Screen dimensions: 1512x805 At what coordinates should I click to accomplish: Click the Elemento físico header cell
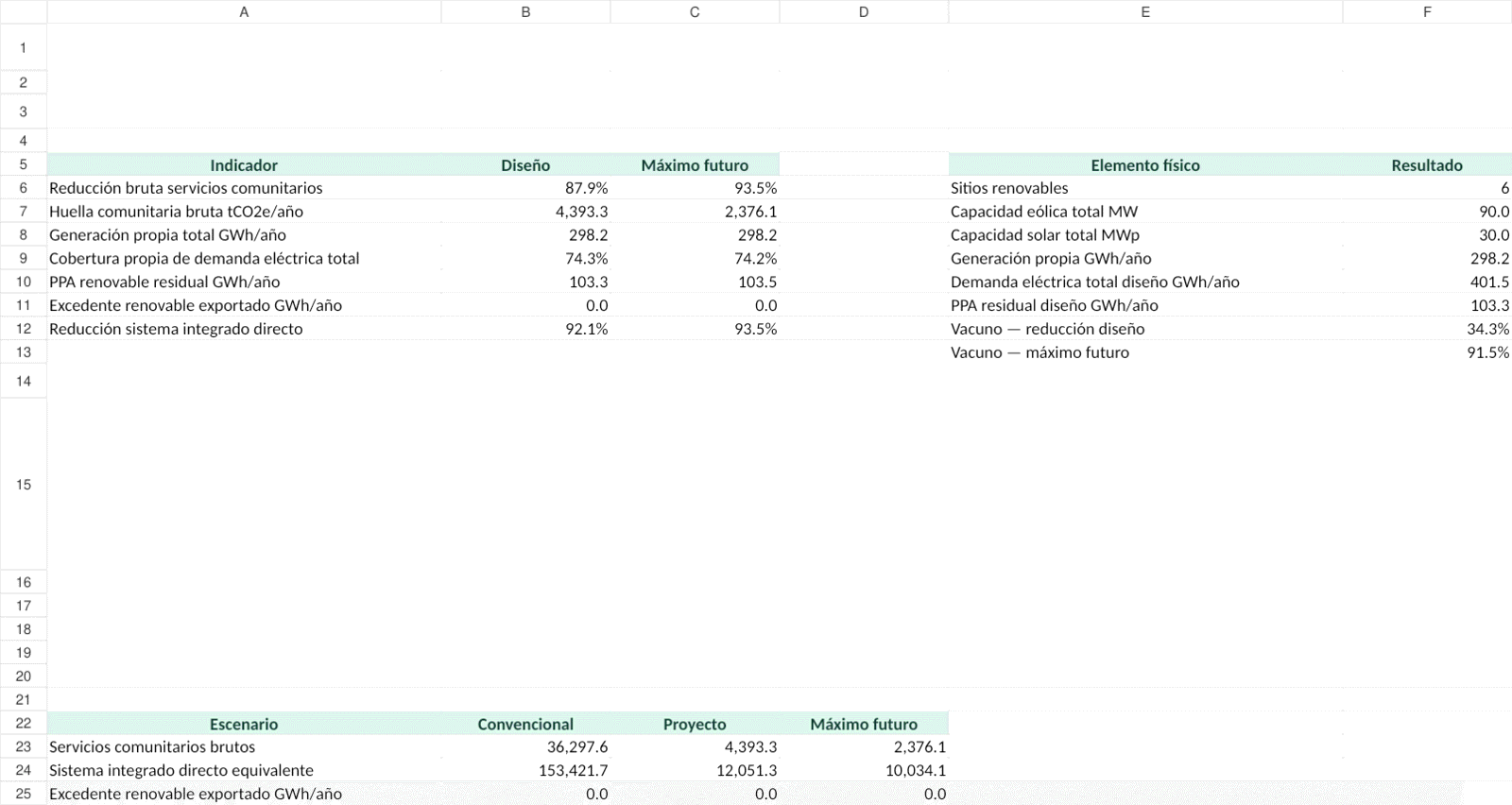click(1145, 164)
